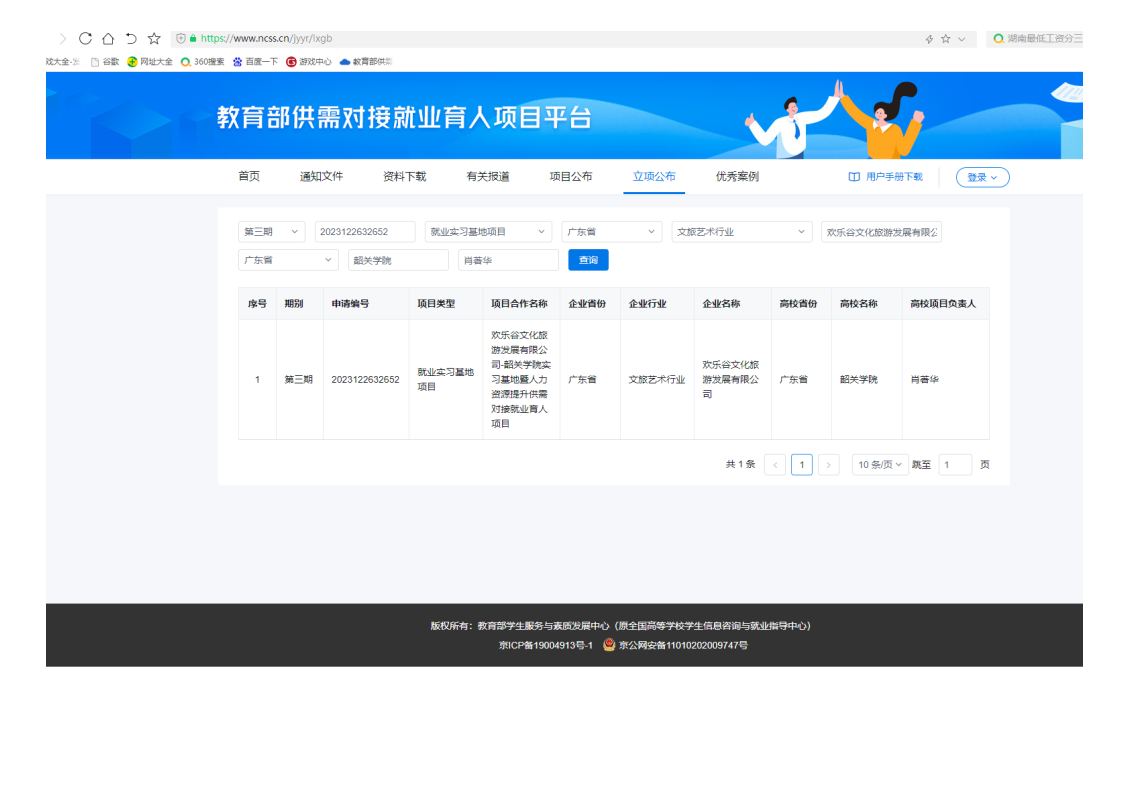Open the 10条/页 page size dropdown

(x=880, y=465)
